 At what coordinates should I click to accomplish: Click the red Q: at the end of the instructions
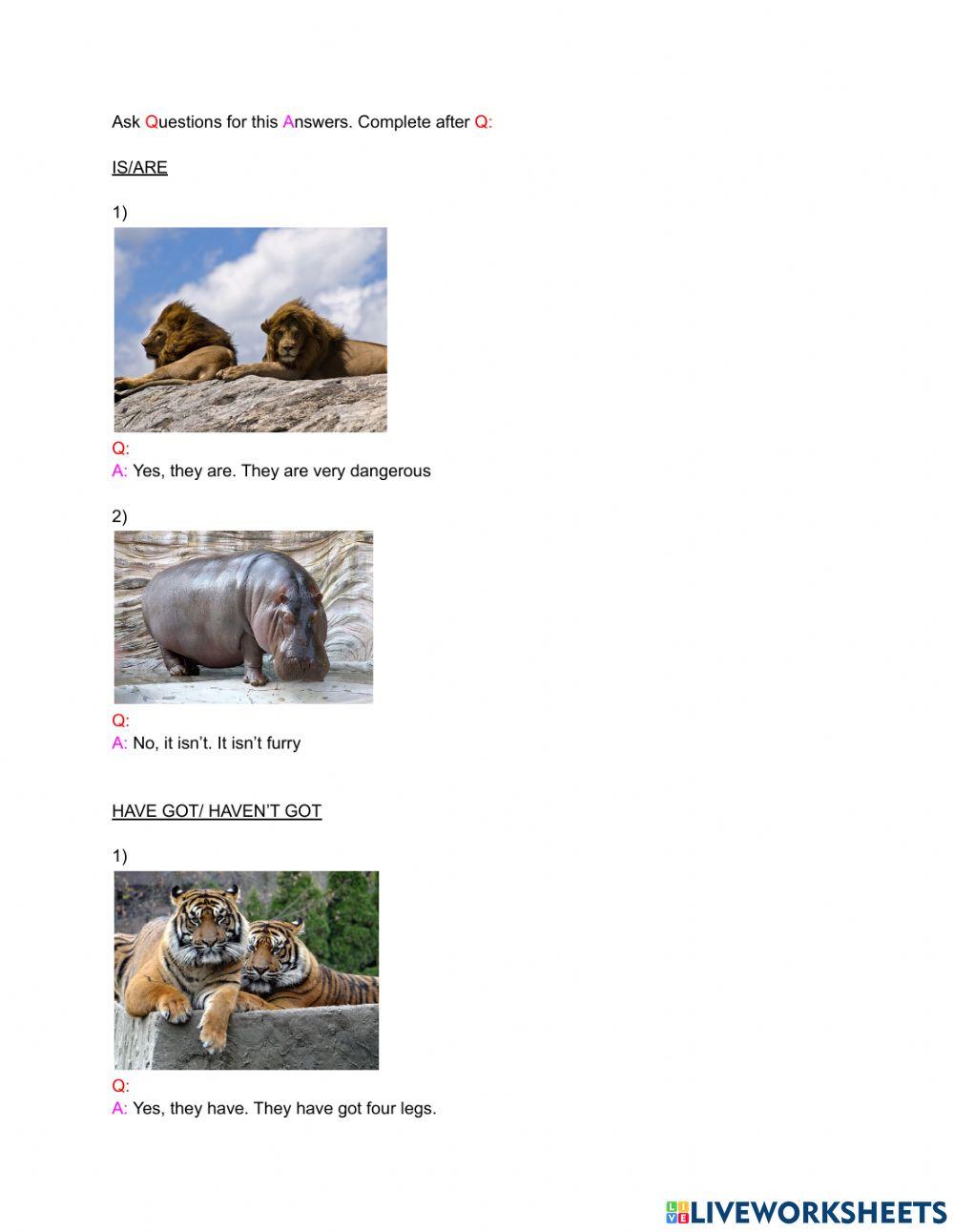point(484,122)
